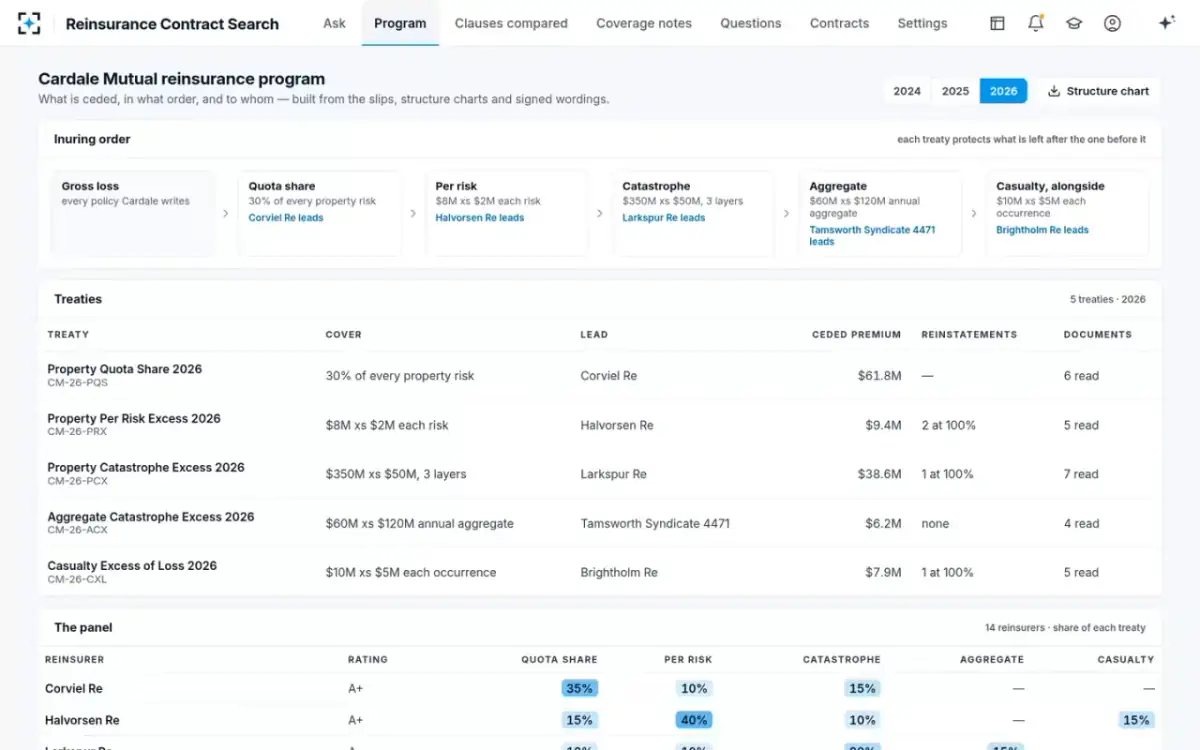Viewport: 1200px width, 750px height.
Task: Click chevron between Quota share and Per risk
Action: (x=413, y=213)
